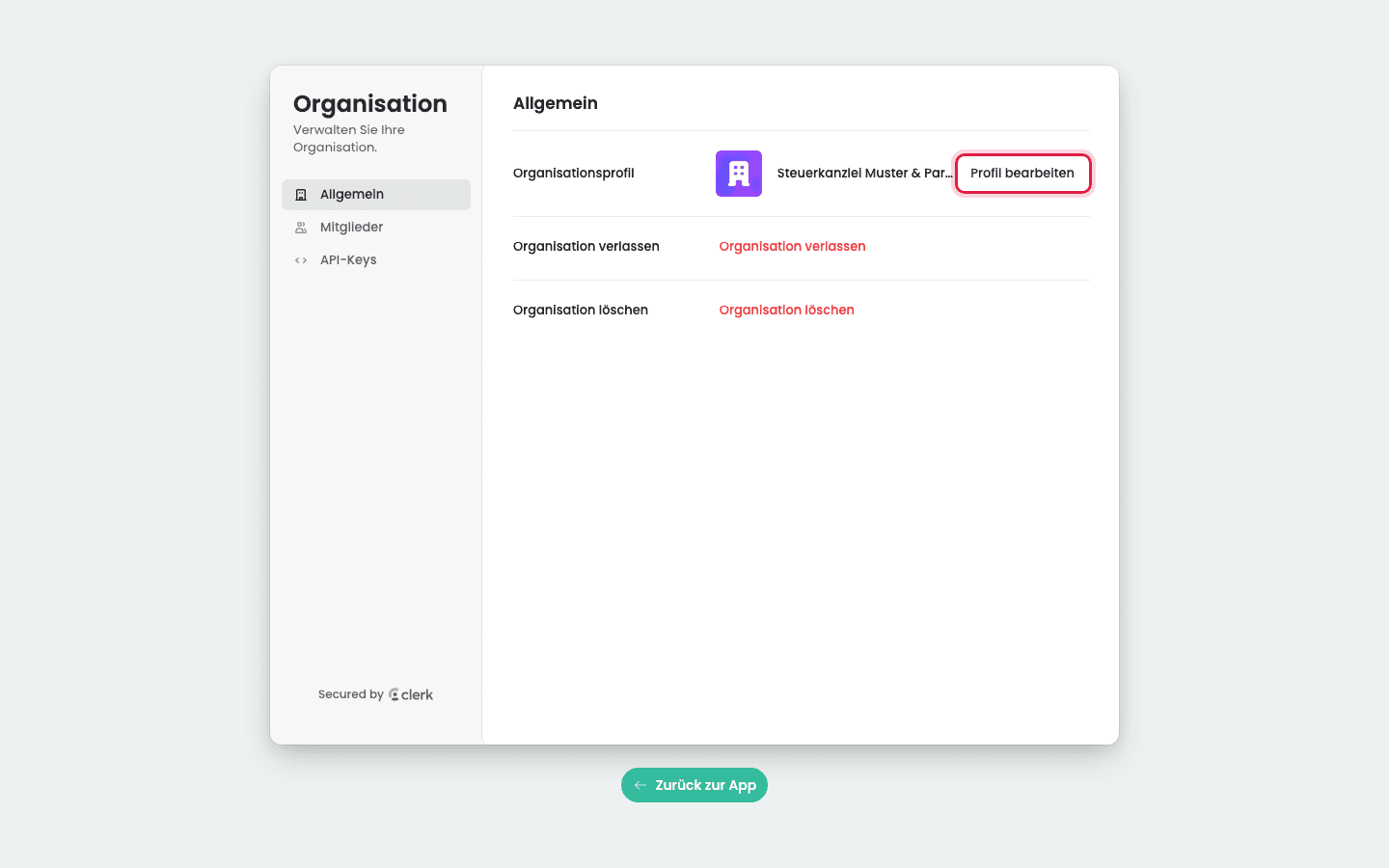Click the Allgemein page heading

pyautogui.click(x=556, y=103)
